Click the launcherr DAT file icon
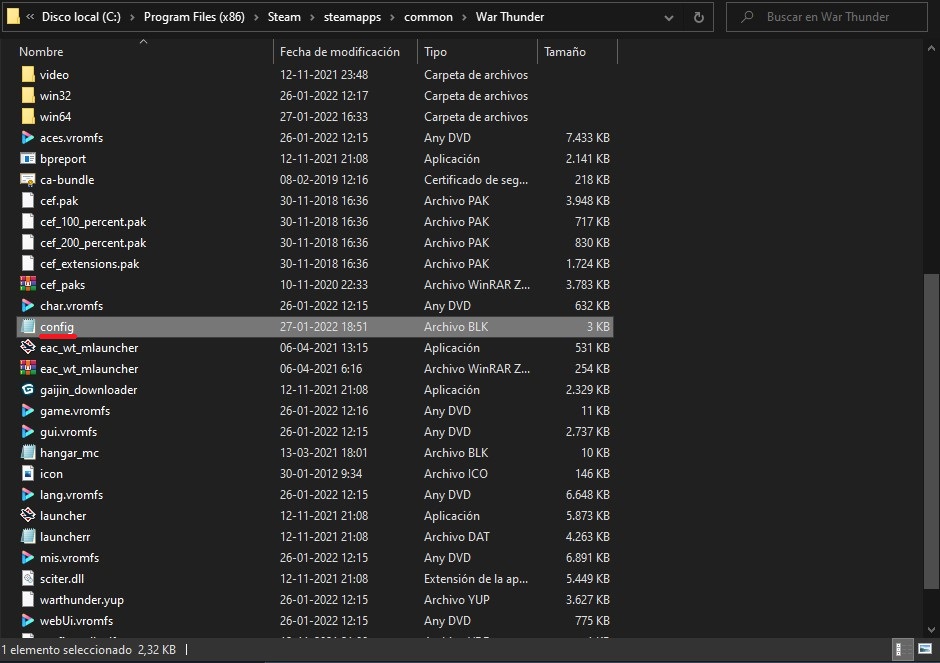Screen dimensions: 940x663 (28, 537)
